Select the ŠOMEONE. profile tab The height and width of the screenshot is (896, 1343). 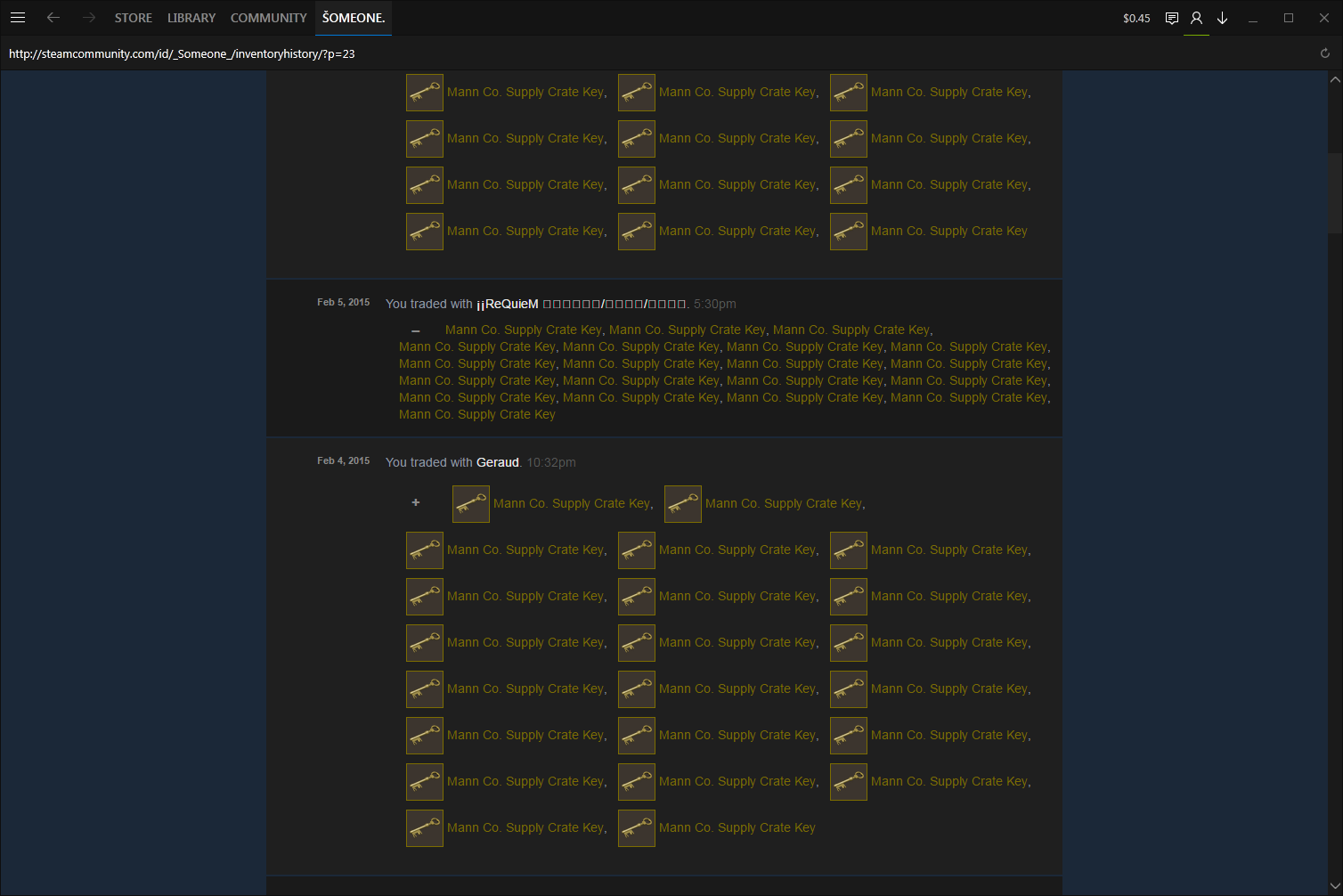click(354, 18)
